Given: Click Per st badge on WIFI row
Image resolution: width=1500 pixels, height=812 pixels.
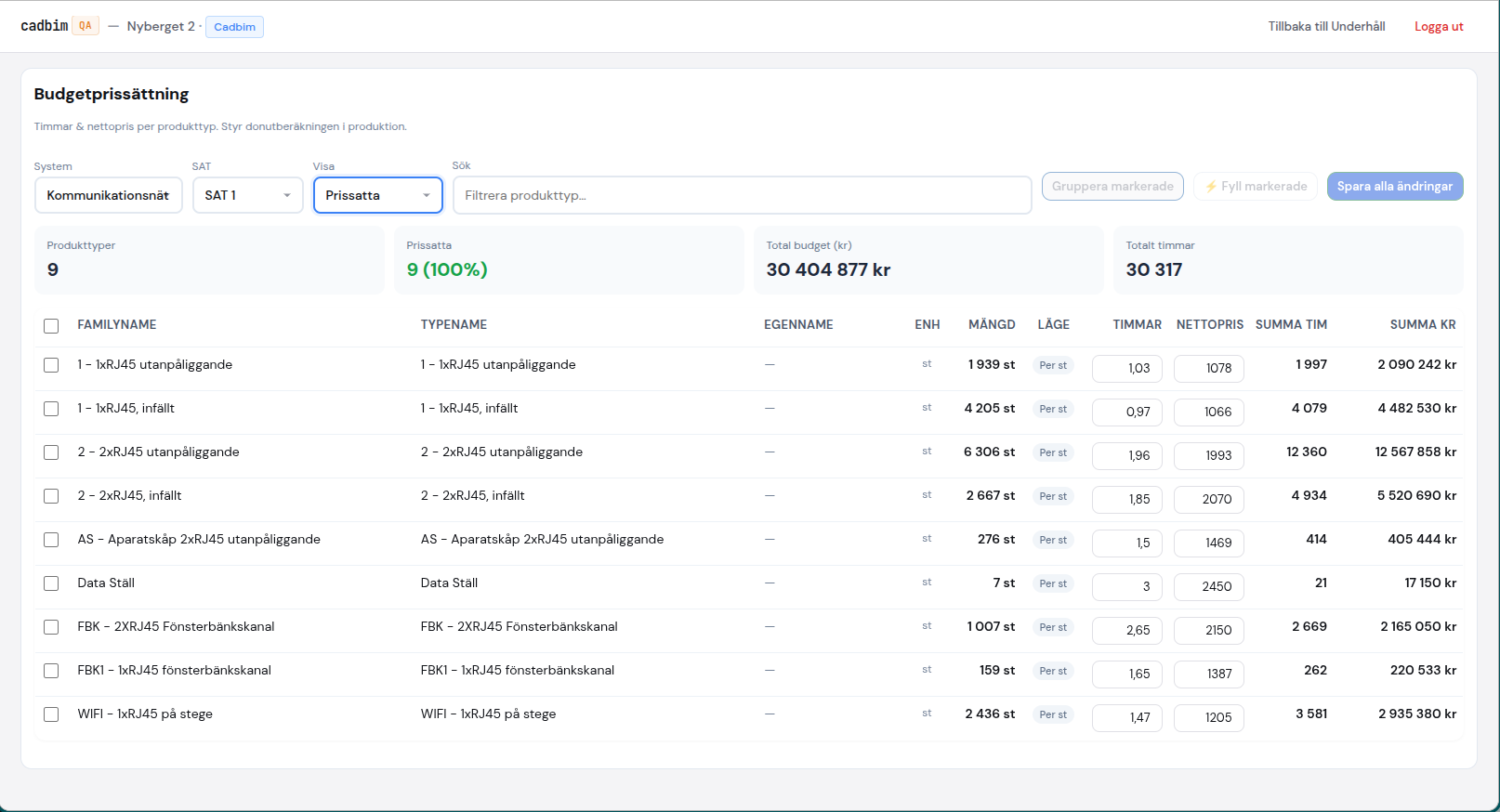Looking at the screenshot, I should 1053,714.
